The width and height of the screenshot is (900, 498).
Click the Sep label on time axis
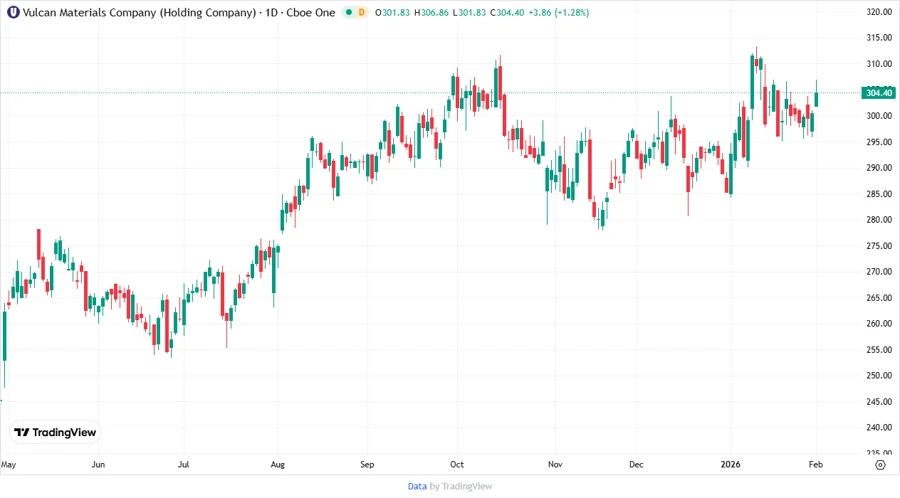tap(367, 464)
